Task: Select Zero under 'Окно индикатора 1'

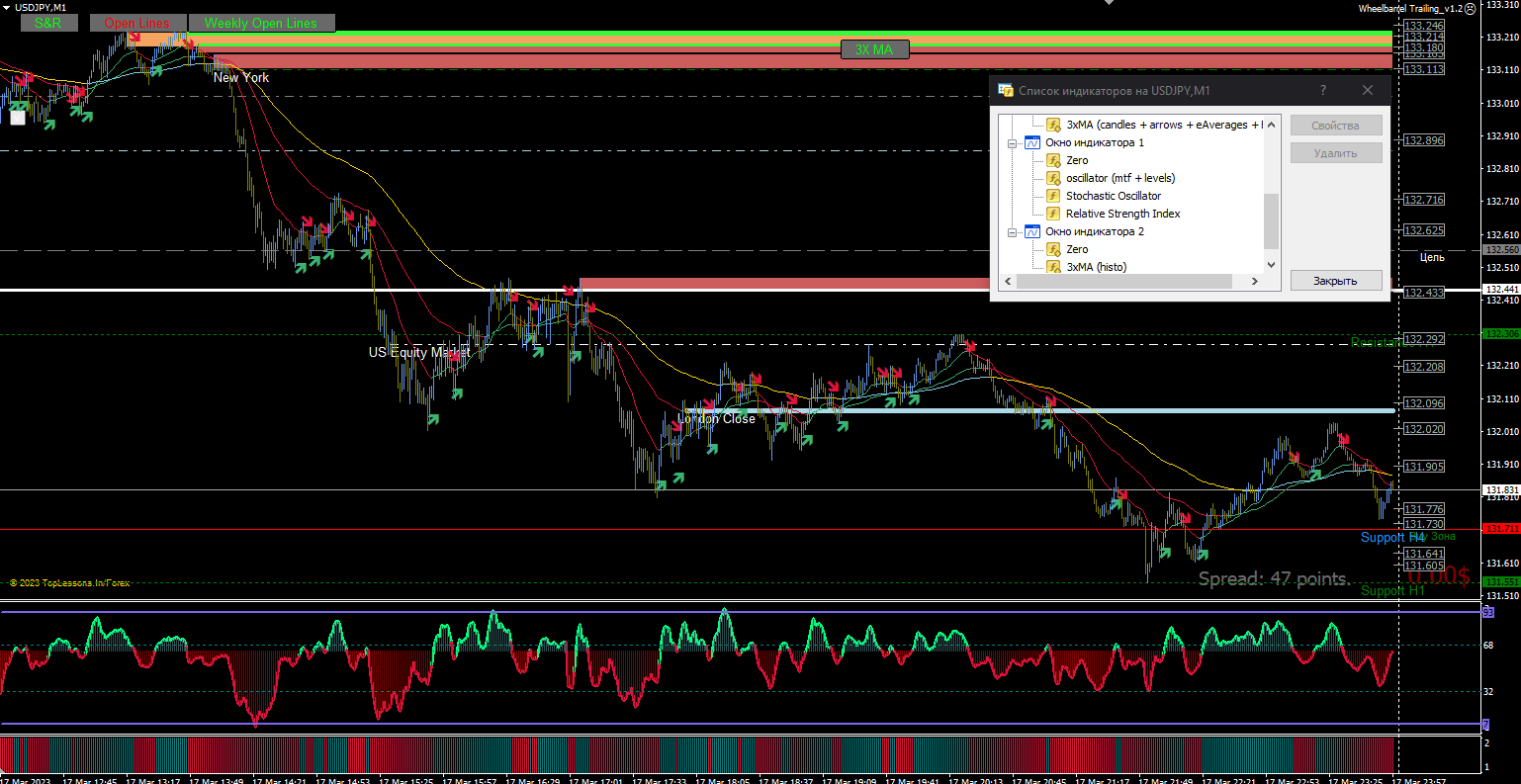Action: coord(1077,160)
